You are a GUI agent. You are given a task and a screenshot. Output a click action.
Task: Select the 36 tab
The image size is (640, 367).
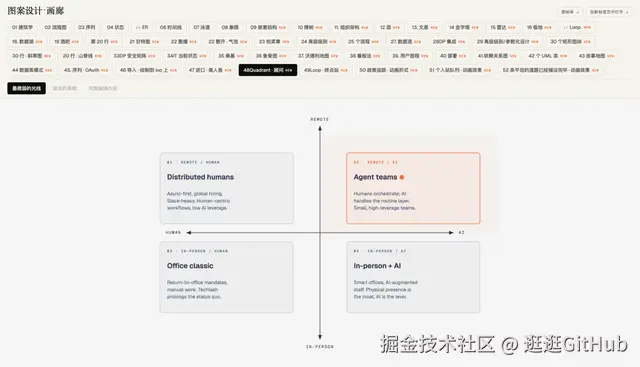[271, 56]
